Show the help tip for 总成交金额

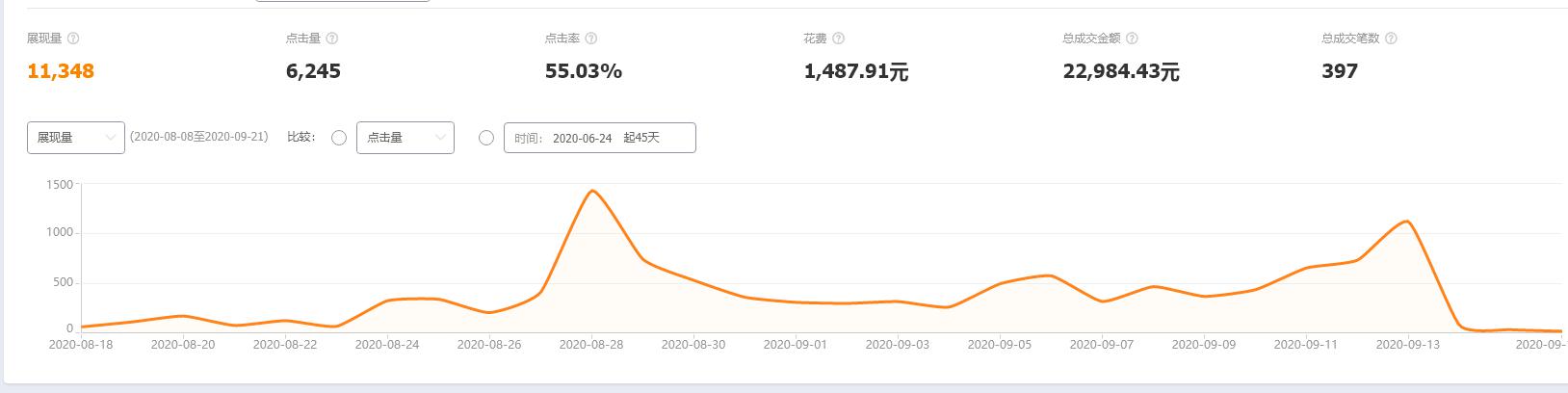(x=1132, y=39)
